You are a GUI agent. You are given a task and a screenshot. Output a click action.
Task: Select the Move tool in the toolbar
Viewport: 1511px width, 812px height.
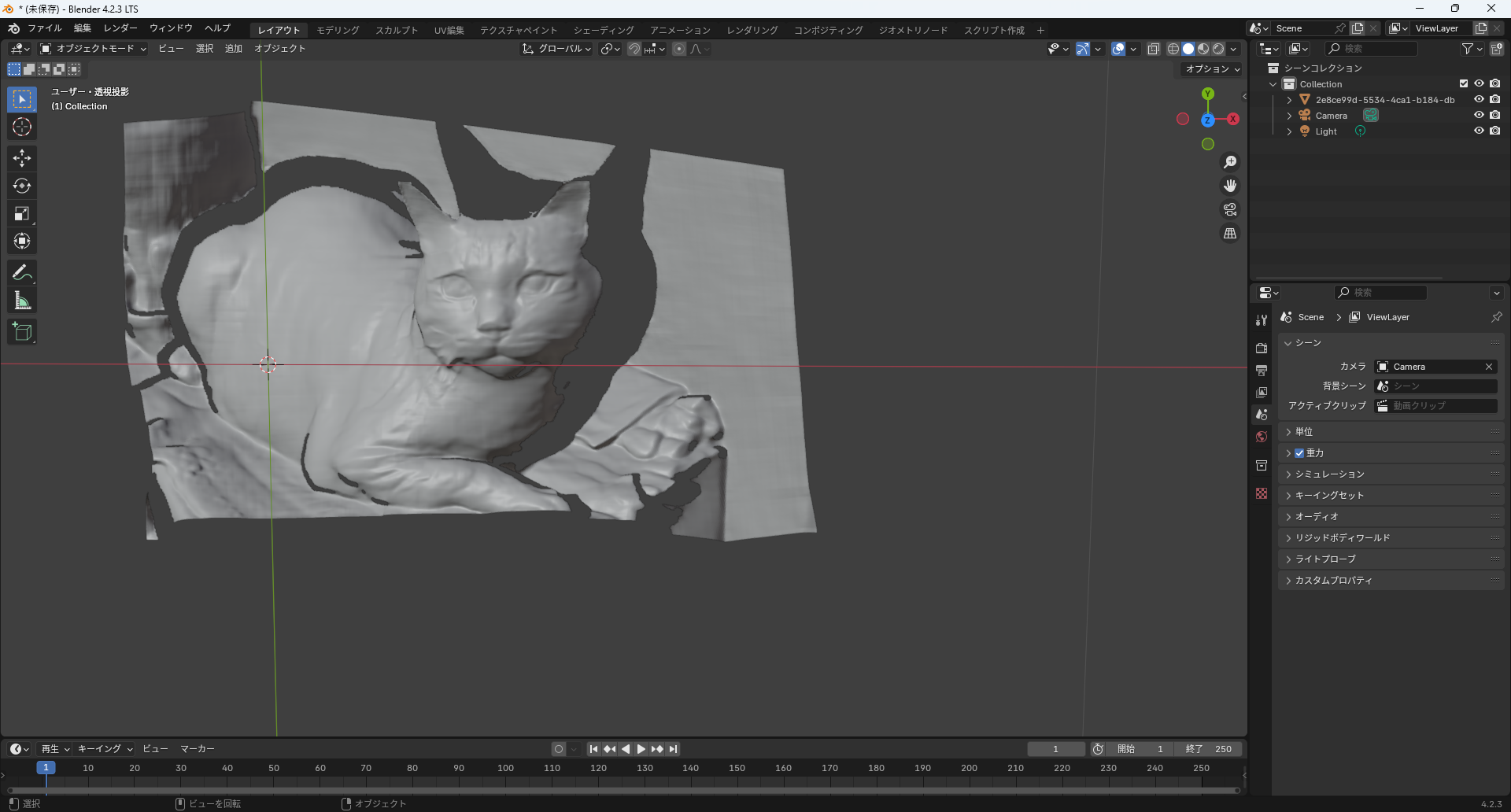tap(22, 158)
